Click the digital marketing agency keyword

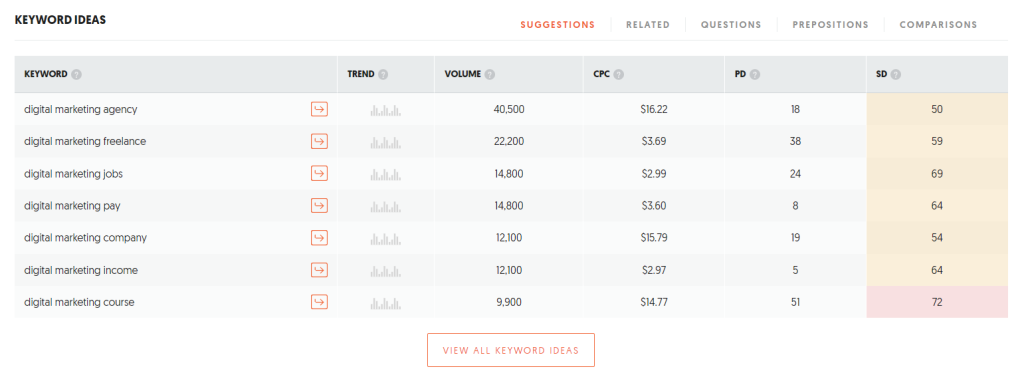pos(81,109)
